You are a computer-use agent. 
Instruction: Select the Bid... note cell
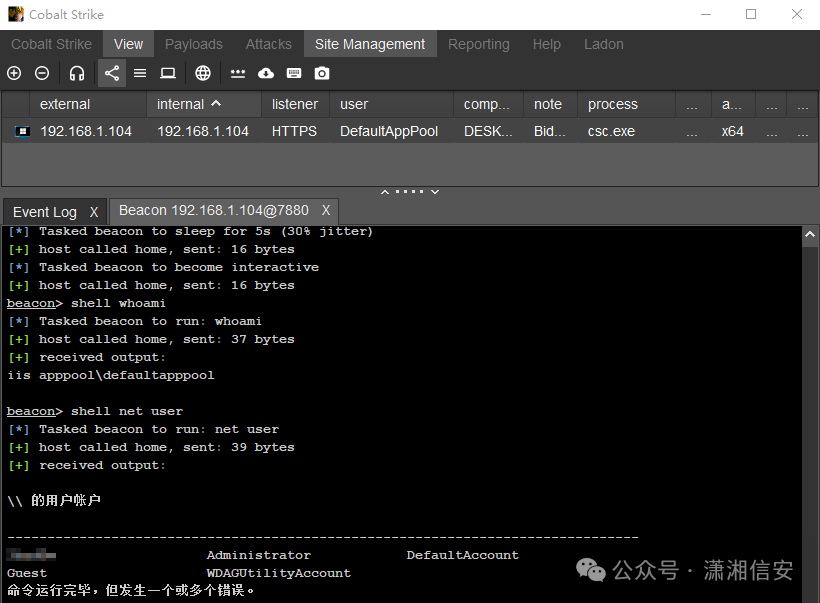[x=549, y=131]
